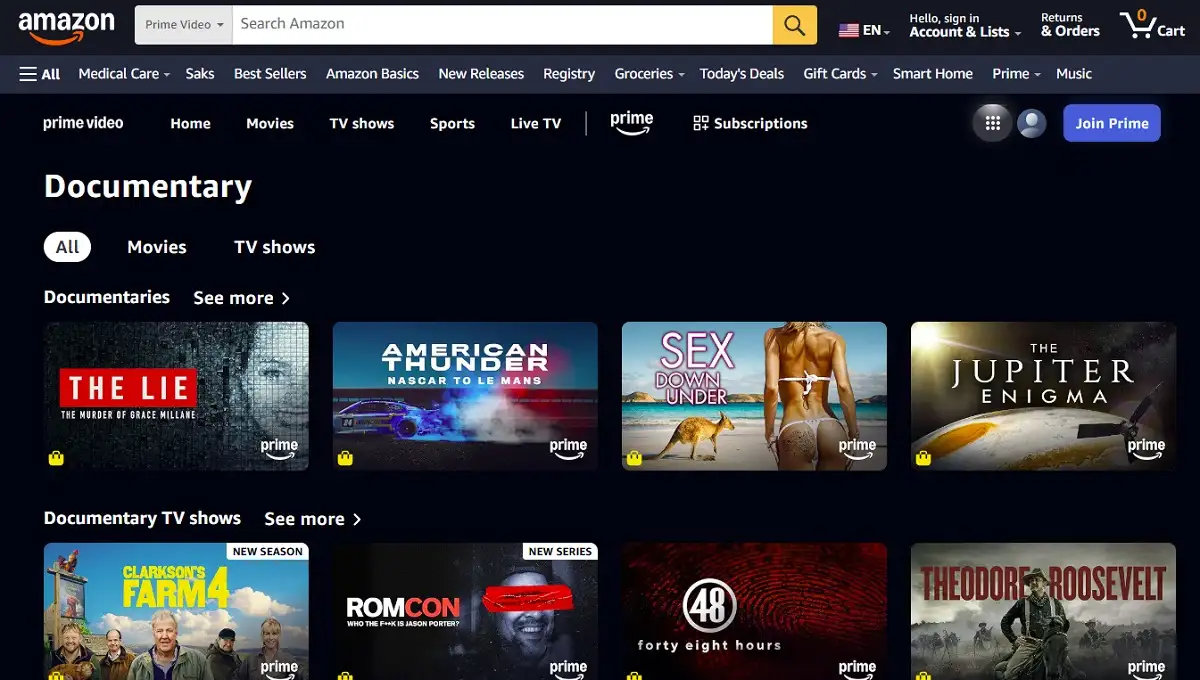Go to Prime Video Home tab
The image size is (1200, 680).
tap(190, 124)
